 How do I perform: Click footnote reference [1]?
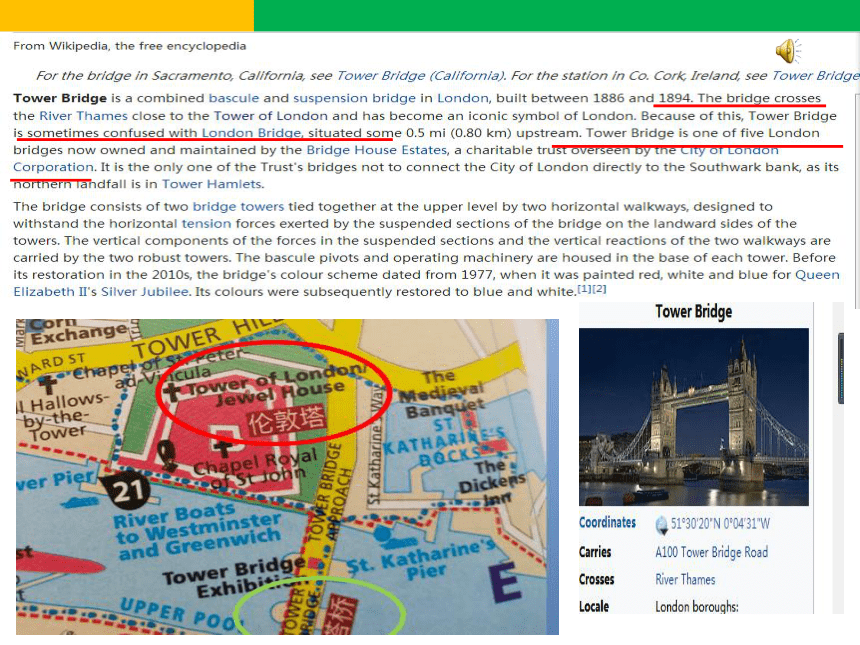pyautogui.click(x=585, y=288)
